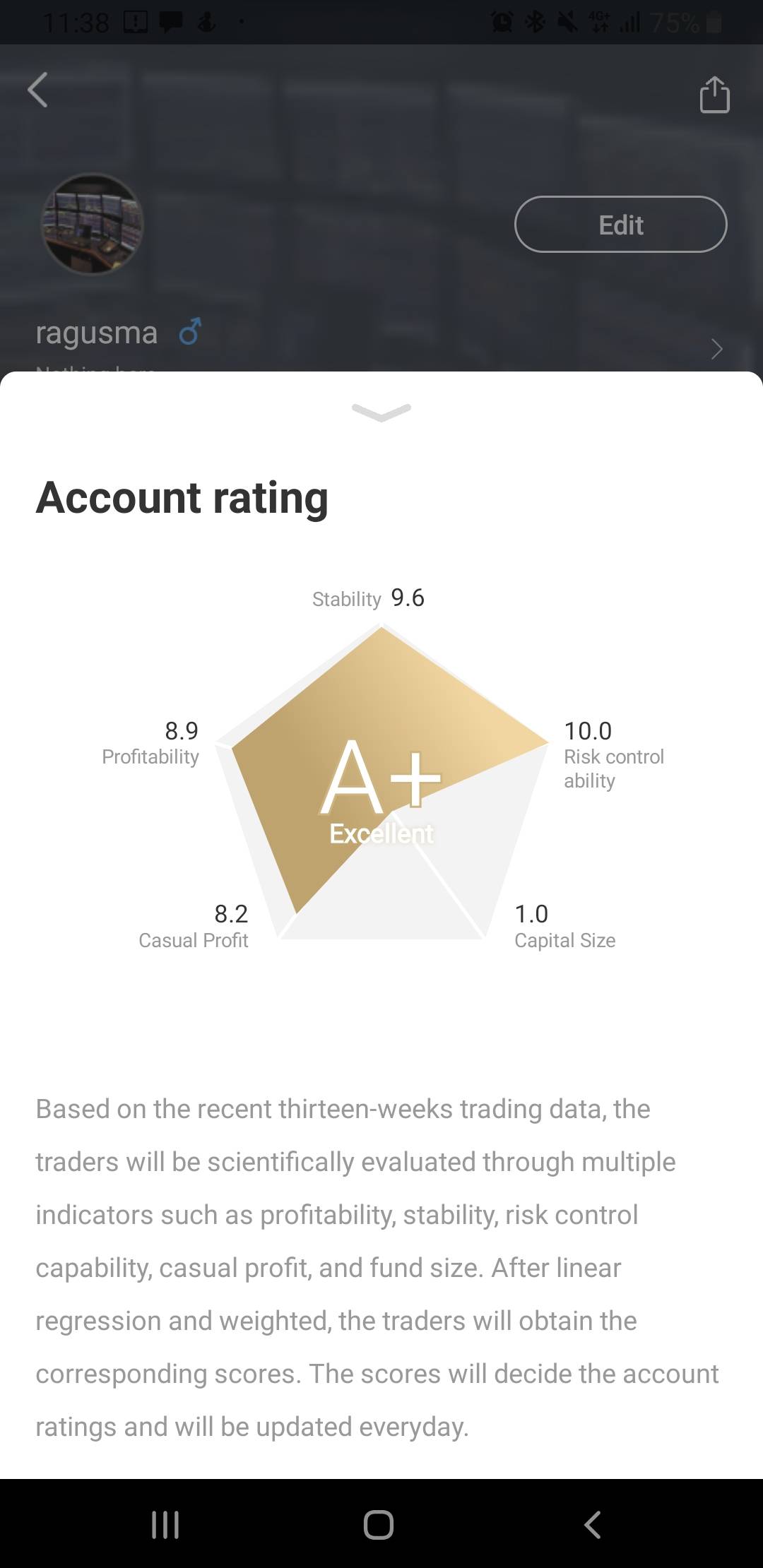The height and width of the screenshot is (1568, 763).
Task: Open profile details via right chevron
Action: click(716, 349)
